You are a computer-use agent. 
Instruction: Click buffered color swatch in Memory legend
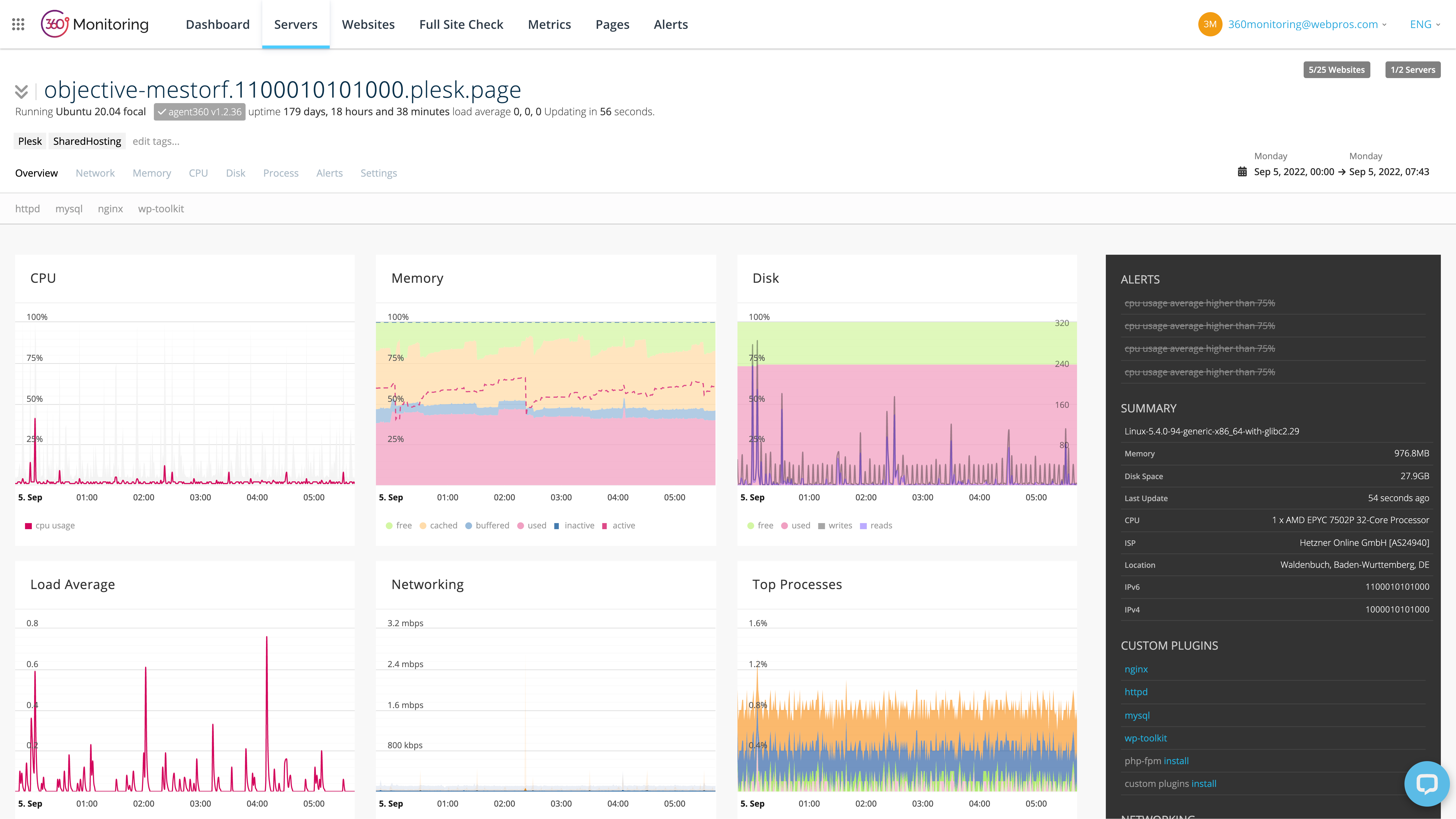click(469, 526)
